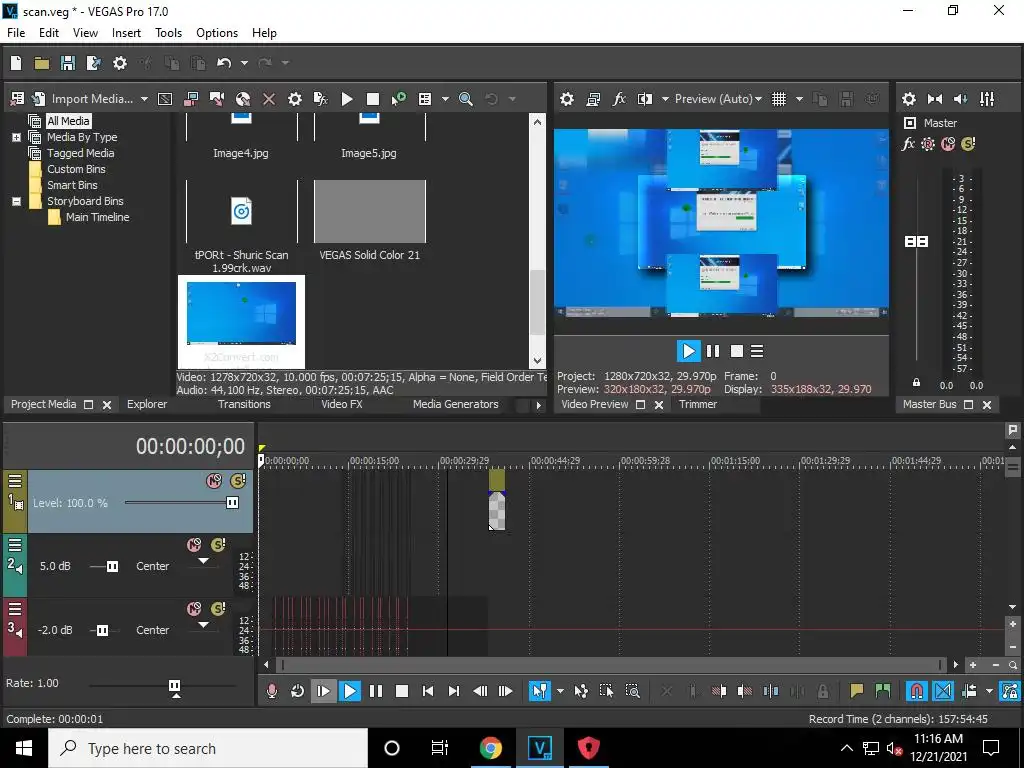
Task: Toggle loop playback
Action: pyautogui.click(x=297, y=691)
